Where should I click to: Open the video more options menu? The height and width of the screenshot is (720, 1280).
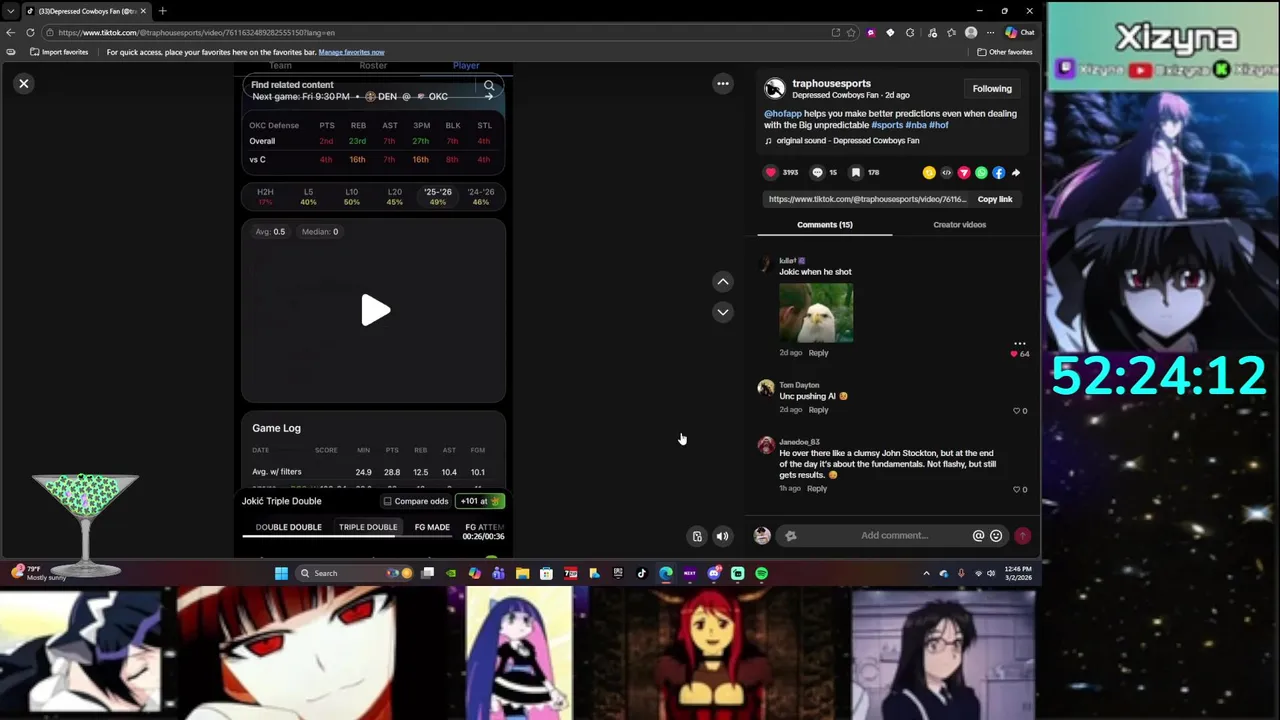tap(723, 84)
